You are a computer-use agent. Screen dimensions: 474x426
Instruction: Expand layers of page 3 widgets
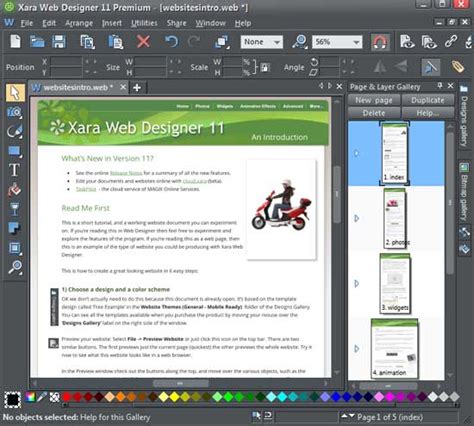(356, 283)
